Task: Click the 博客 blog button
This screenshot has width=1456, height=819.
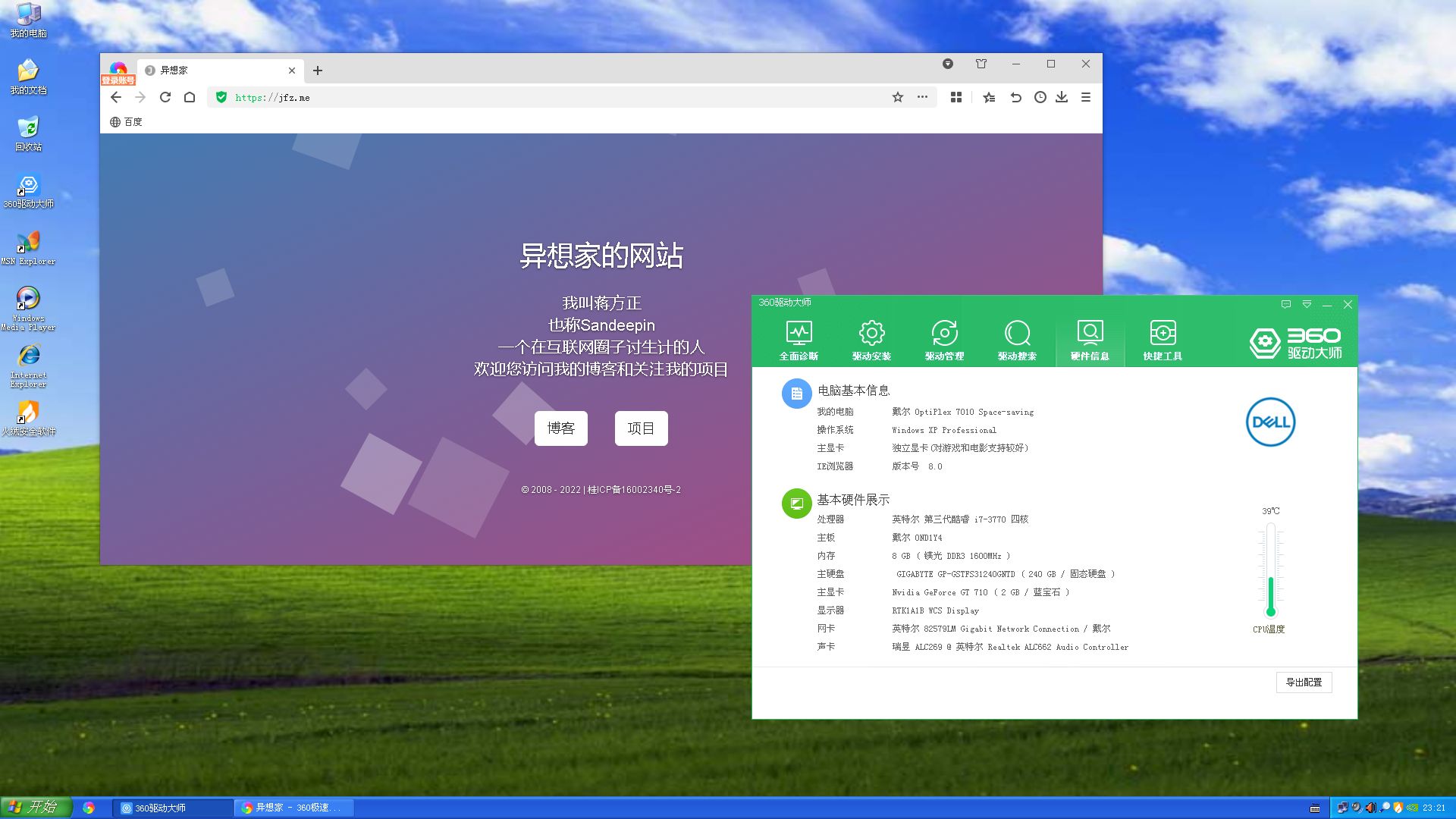Action: click(x=561, y=428)
